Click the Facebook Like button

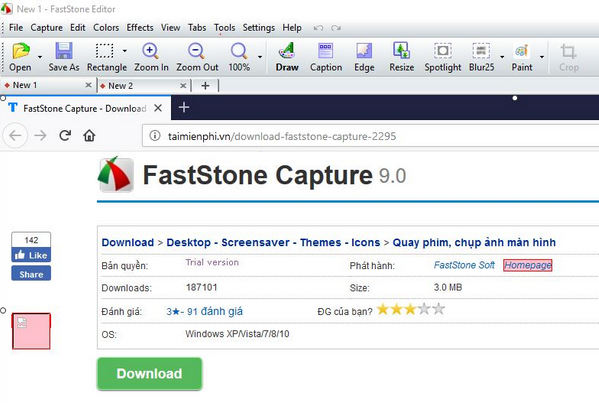coord(31,255)
